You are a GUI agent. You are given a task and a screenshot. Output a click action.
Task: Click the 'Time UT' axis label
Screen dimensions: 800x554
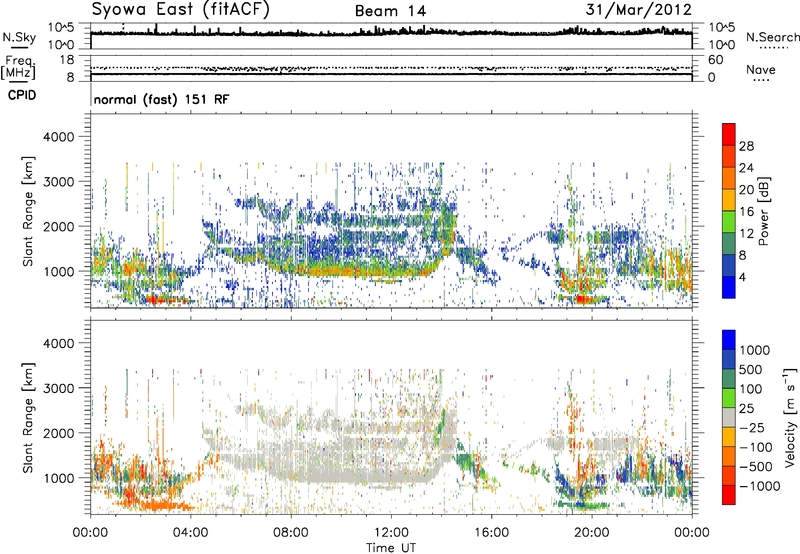(391, 547)
